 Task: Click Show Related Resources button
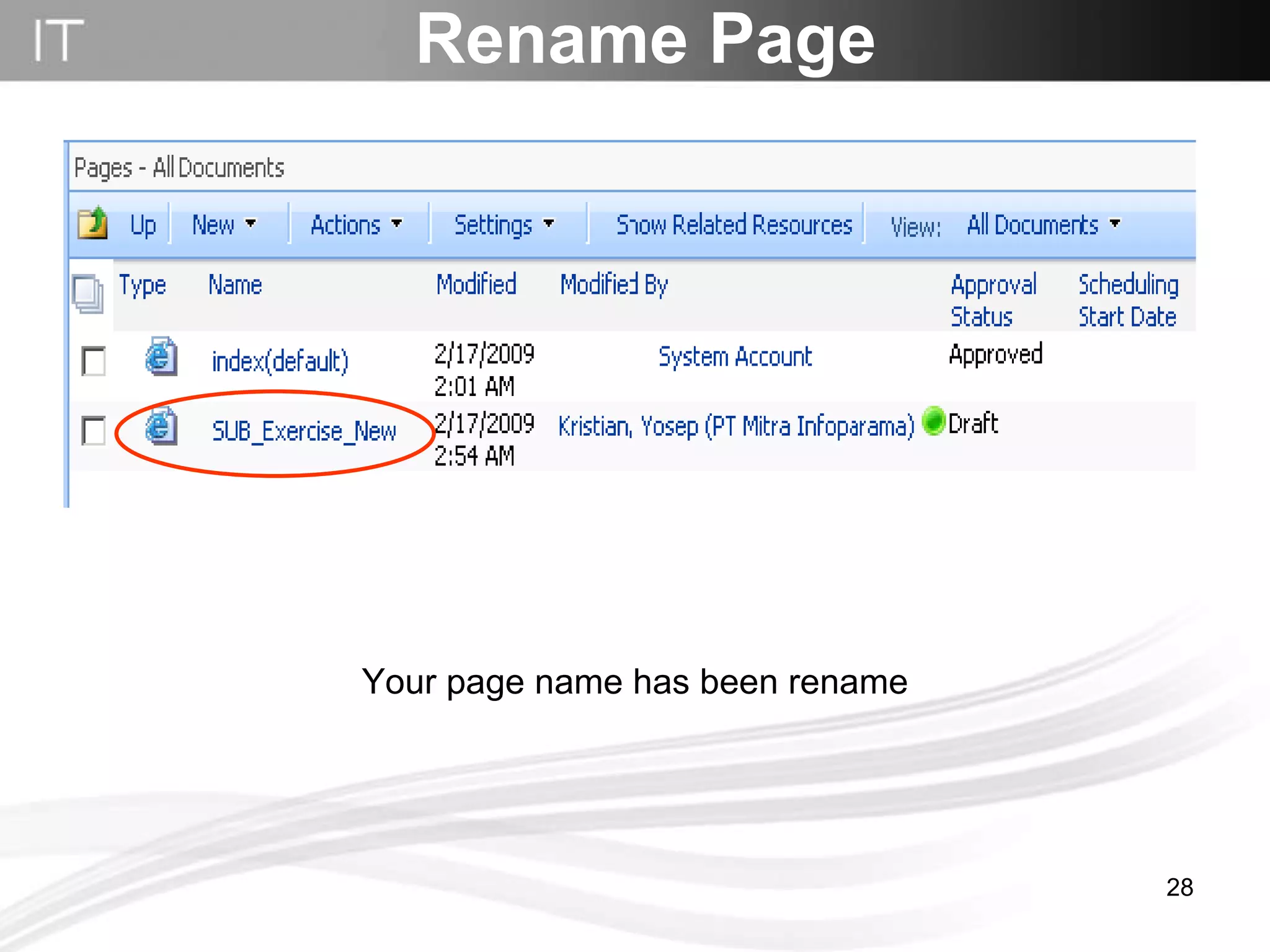click(x=734, y=224)
